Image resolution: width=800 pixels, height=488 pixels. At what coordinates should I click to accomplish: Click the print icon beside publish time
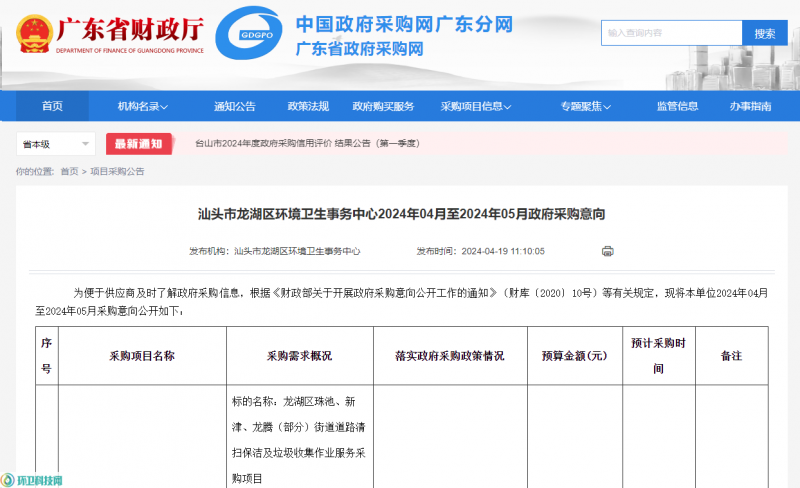tap(607, 251)
